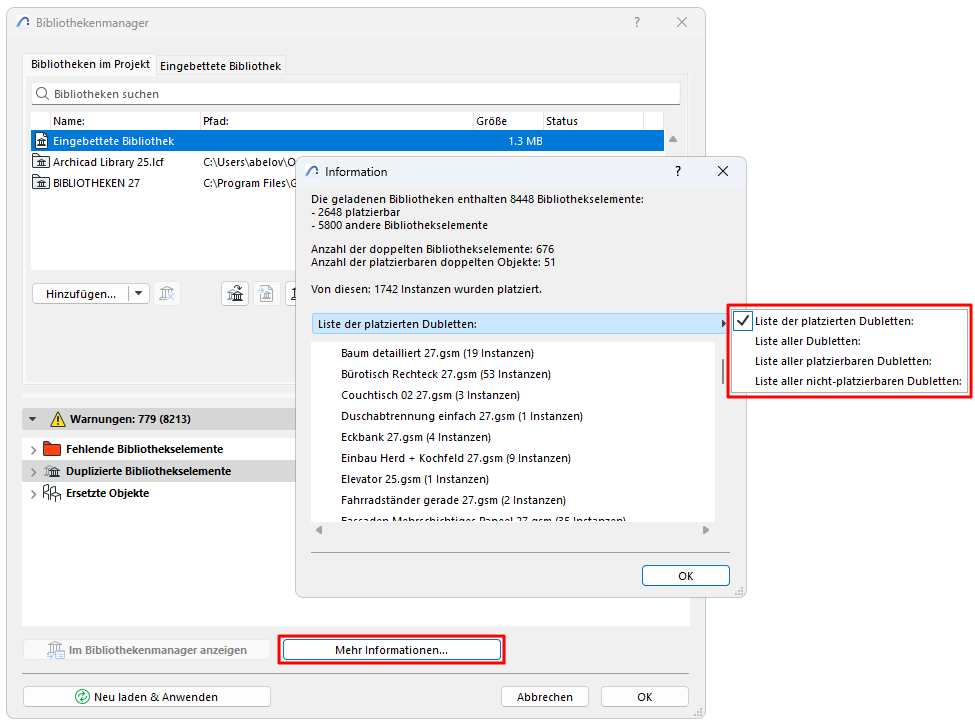
Task: Click the Eingebettete Bibliothek row icon
Action: click(x=41, y=141)
